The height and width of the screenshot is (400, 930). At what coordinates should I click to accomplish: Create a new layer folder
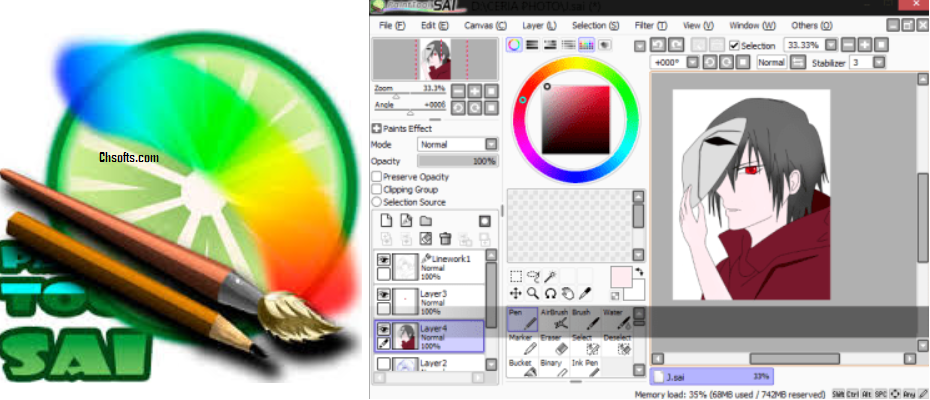pyautogui.click(x=425, y=221)
